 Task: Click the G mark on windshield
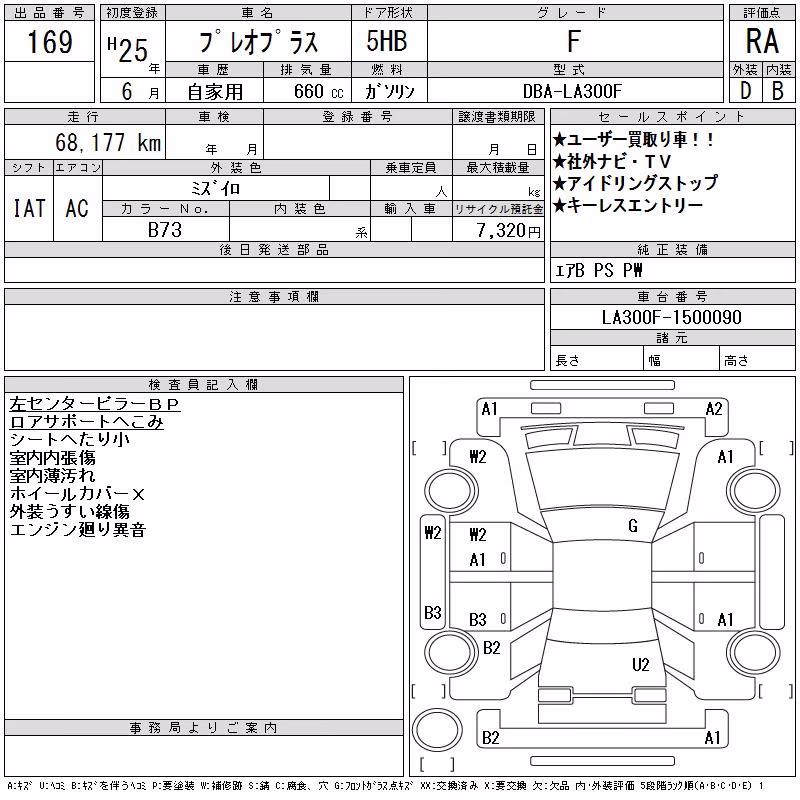pos(633,526)
